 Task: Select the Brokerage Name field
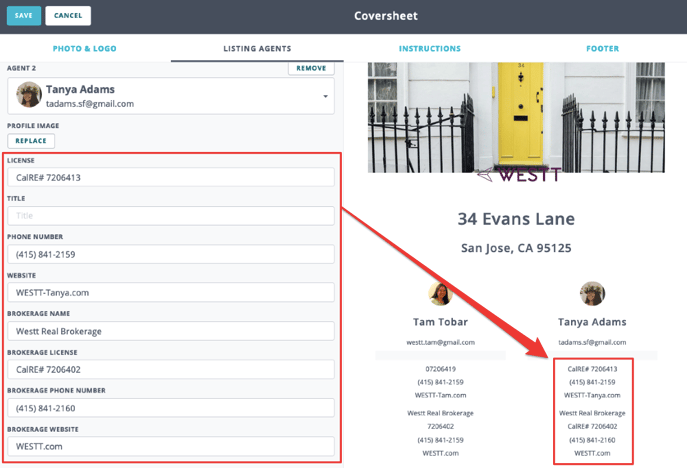(170, 331)
